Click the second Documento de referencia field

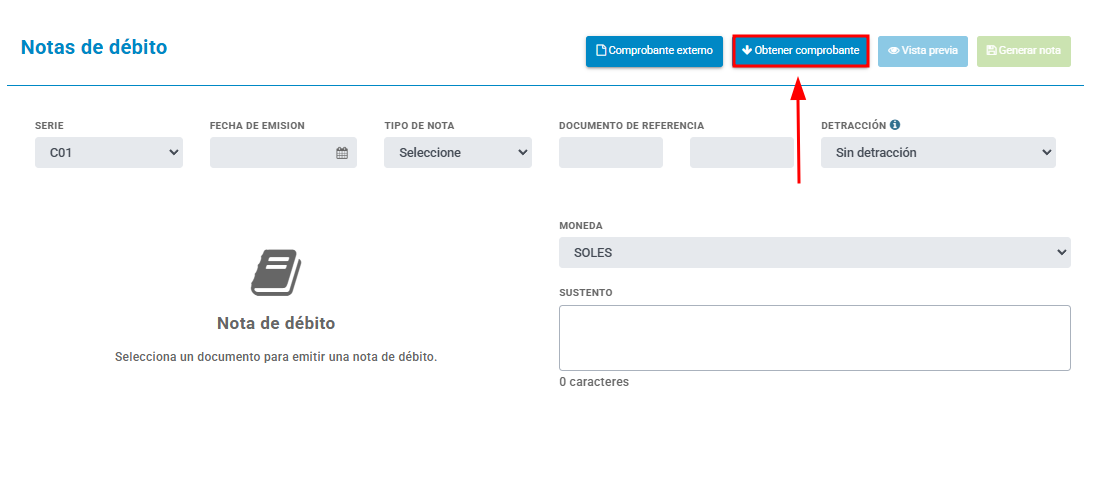tap(742, 153)
